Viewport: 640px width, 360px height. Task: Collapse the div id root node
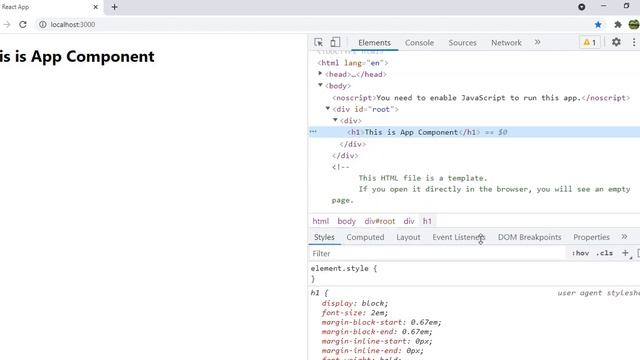[328, 109]
